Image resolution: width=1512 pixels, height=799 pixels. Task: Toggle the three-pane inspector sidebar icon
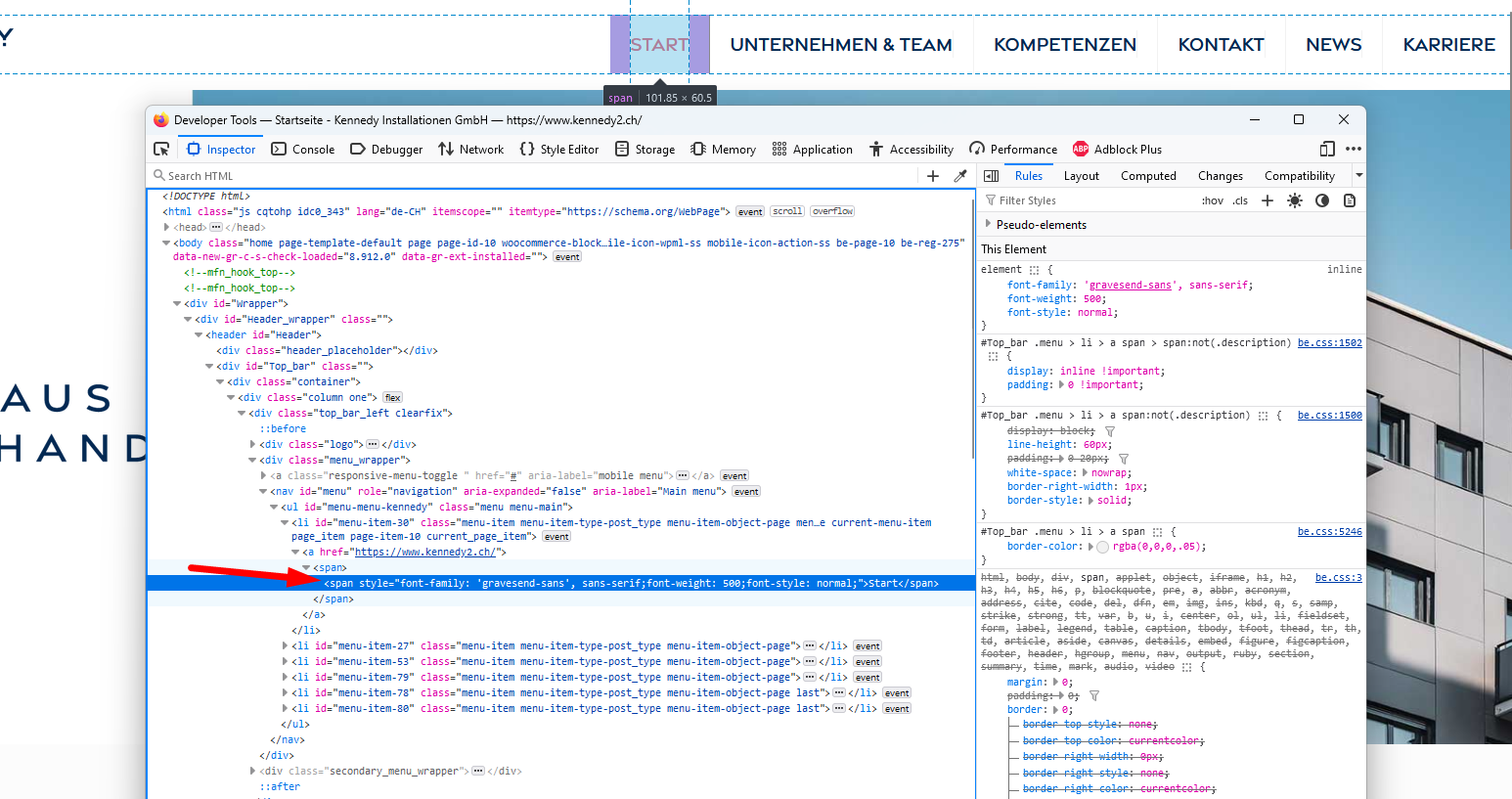click(x=991, y=176)
